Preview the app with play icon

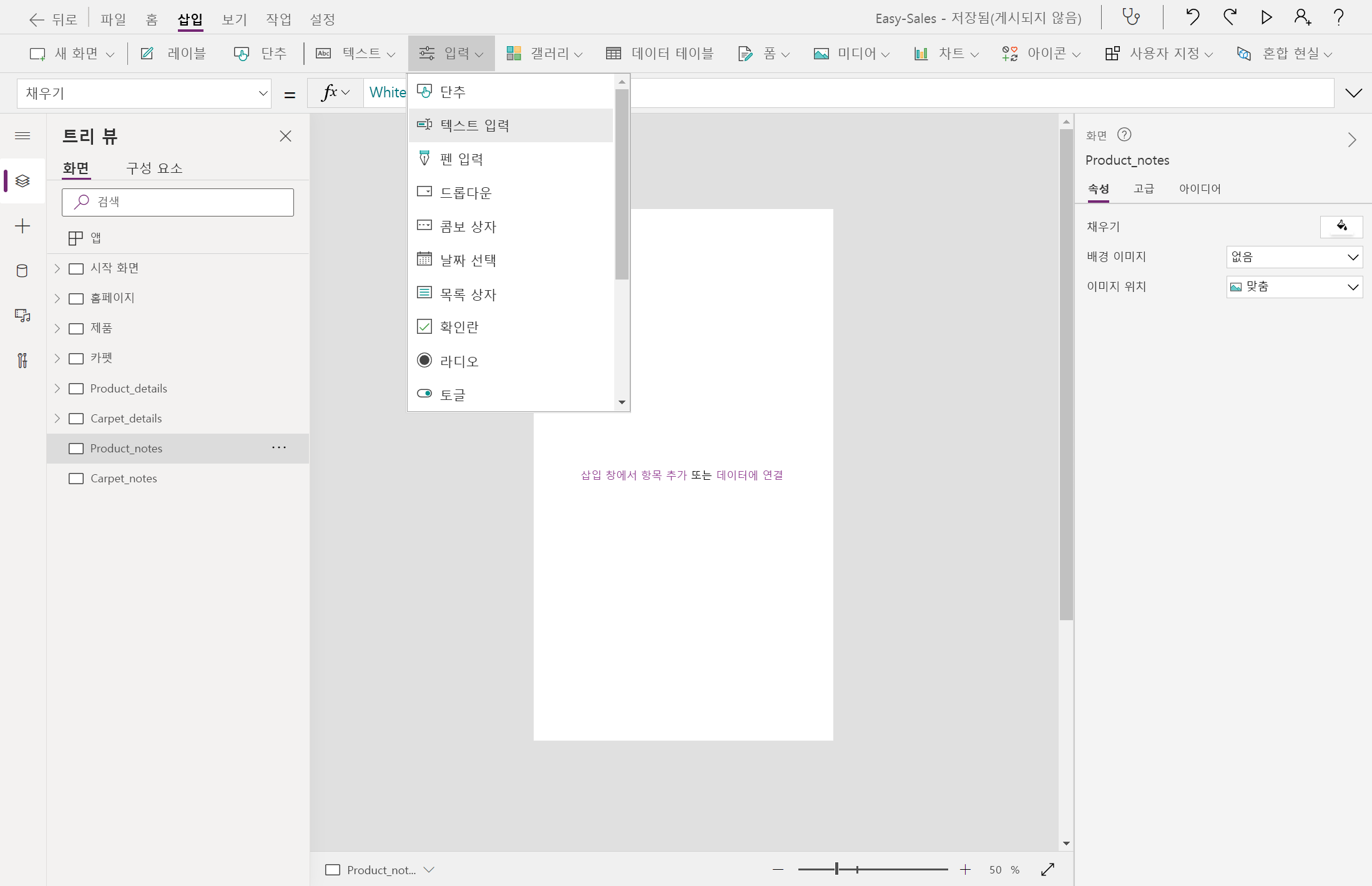(1266, 17)
